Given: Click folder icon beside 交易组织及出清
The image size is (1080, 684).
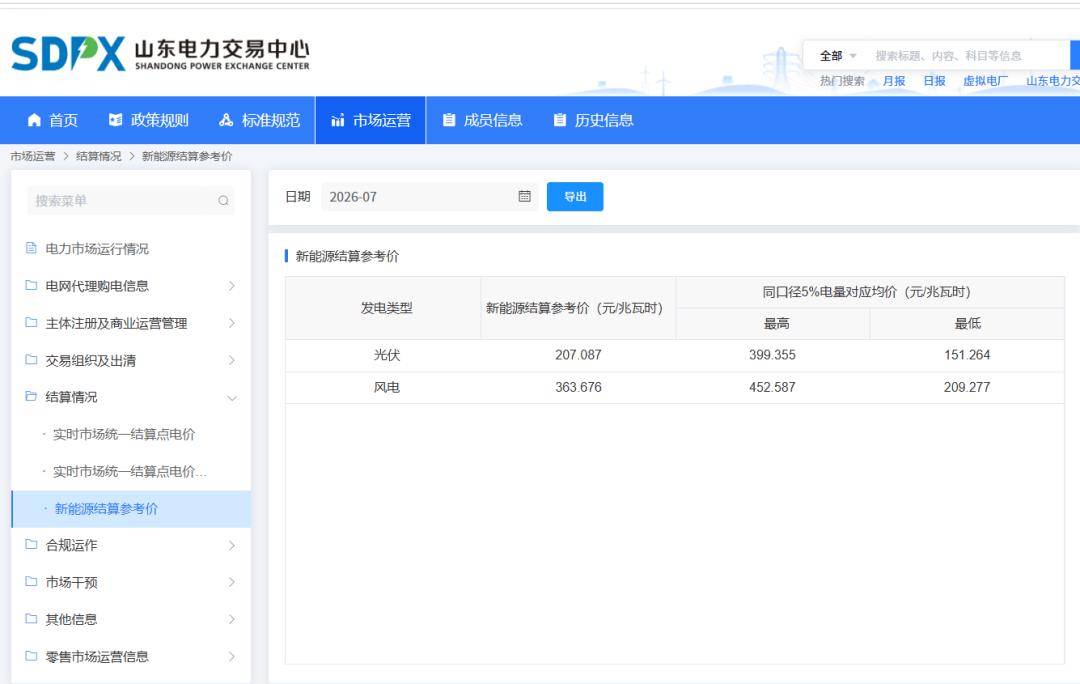Looking at the screenshot, I should coord(31,360).
